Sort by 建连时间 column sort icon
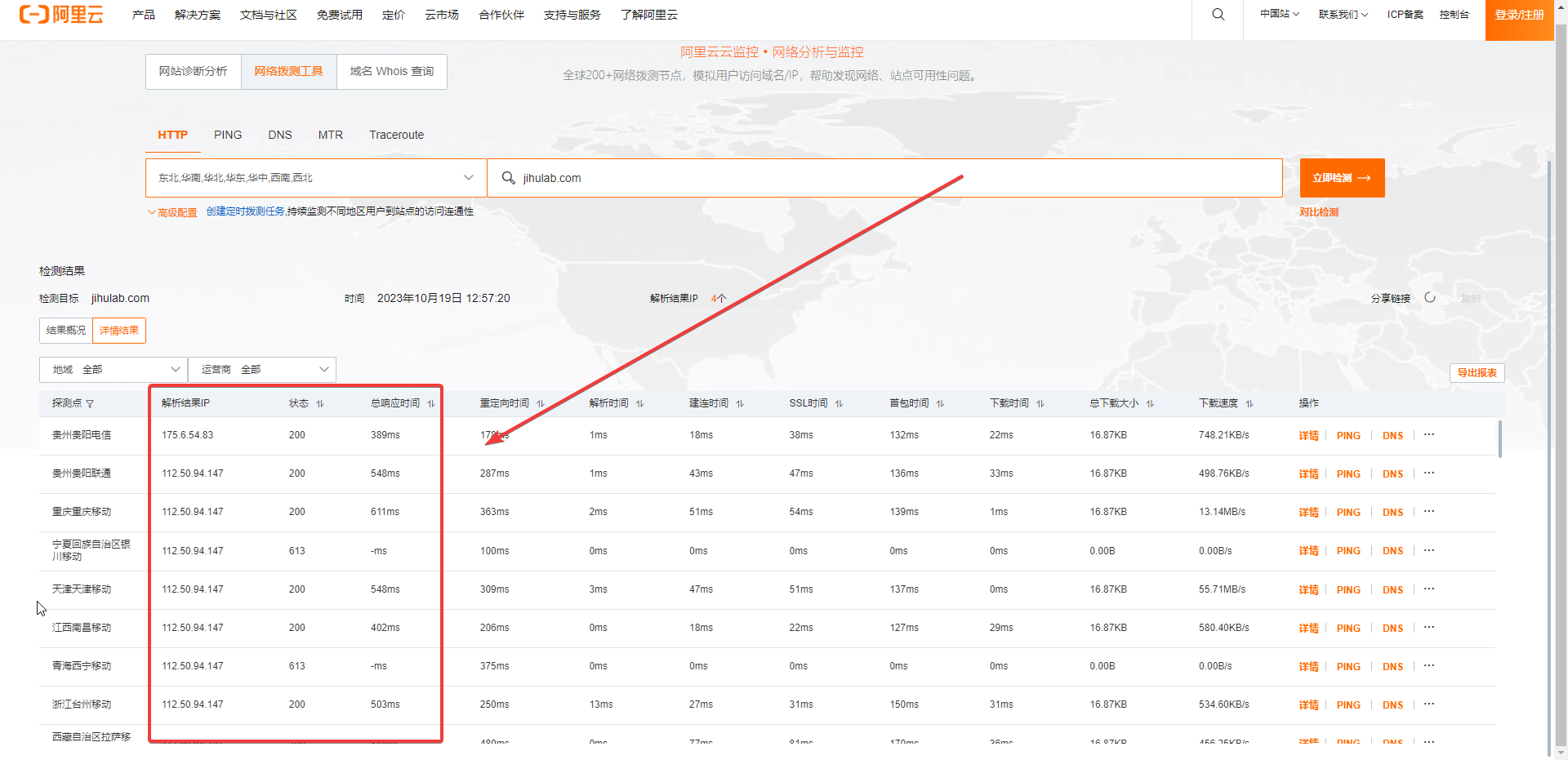This screenshot has height=760, width=1568. pyautogui.click(x=740, y=404)
